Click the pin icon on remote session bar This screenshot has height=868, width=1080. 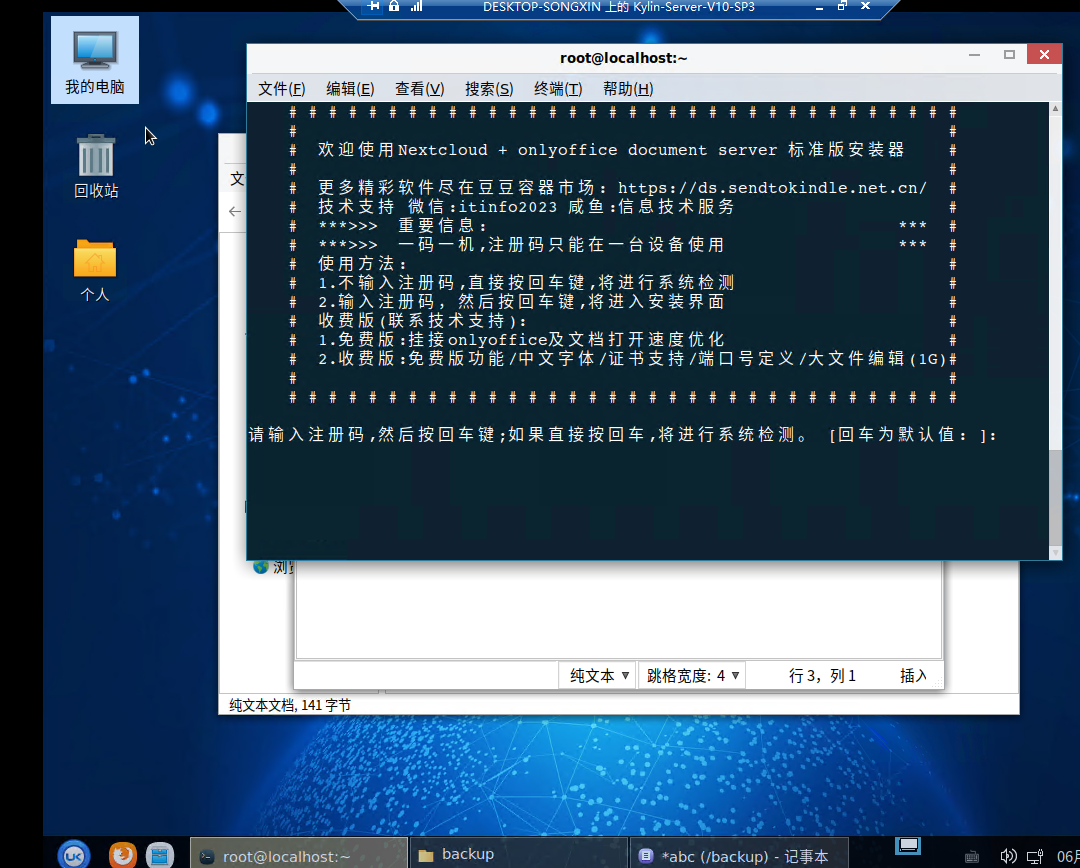(373, 6)
